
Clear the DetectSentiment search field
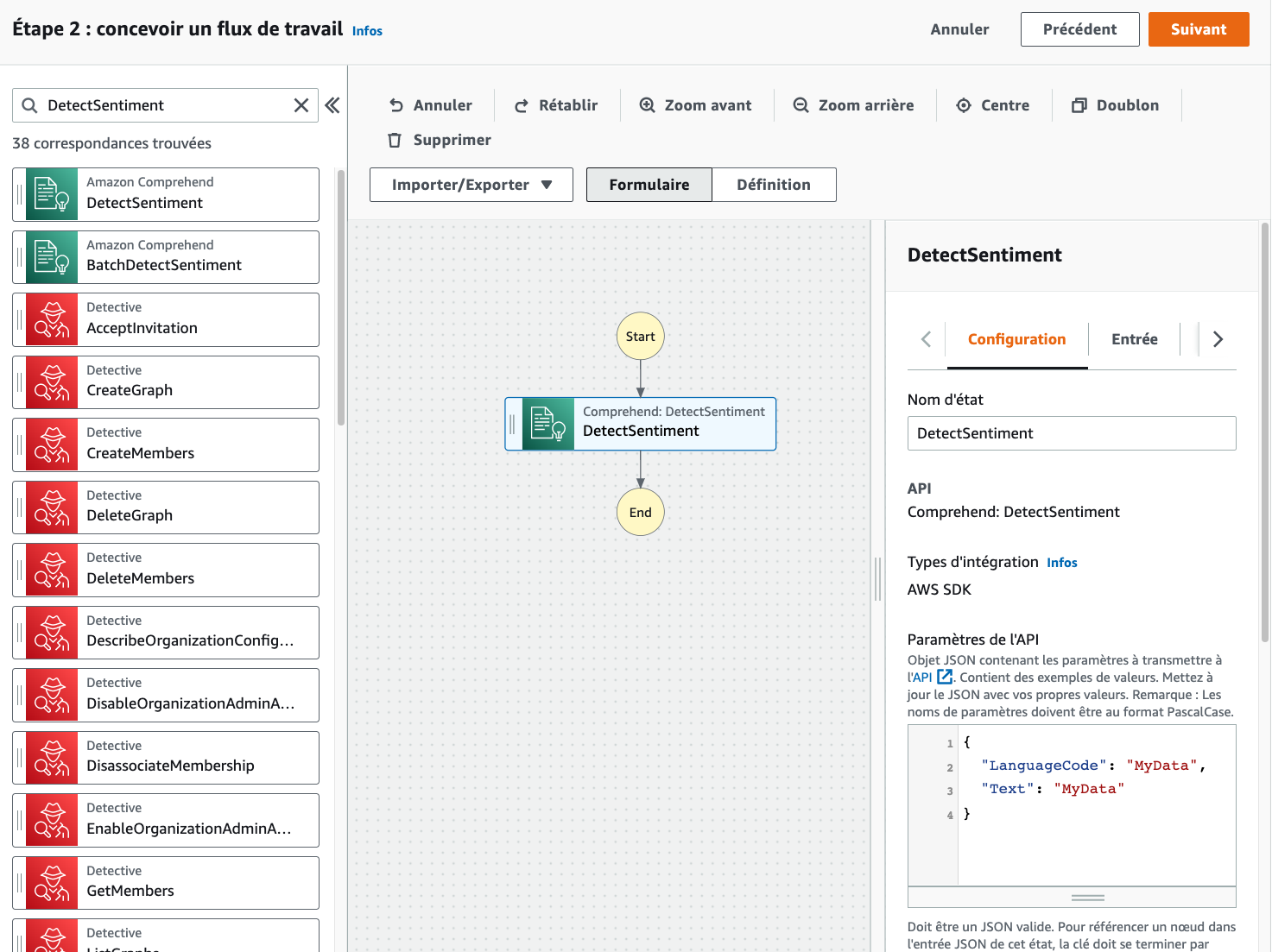[301, 105]
